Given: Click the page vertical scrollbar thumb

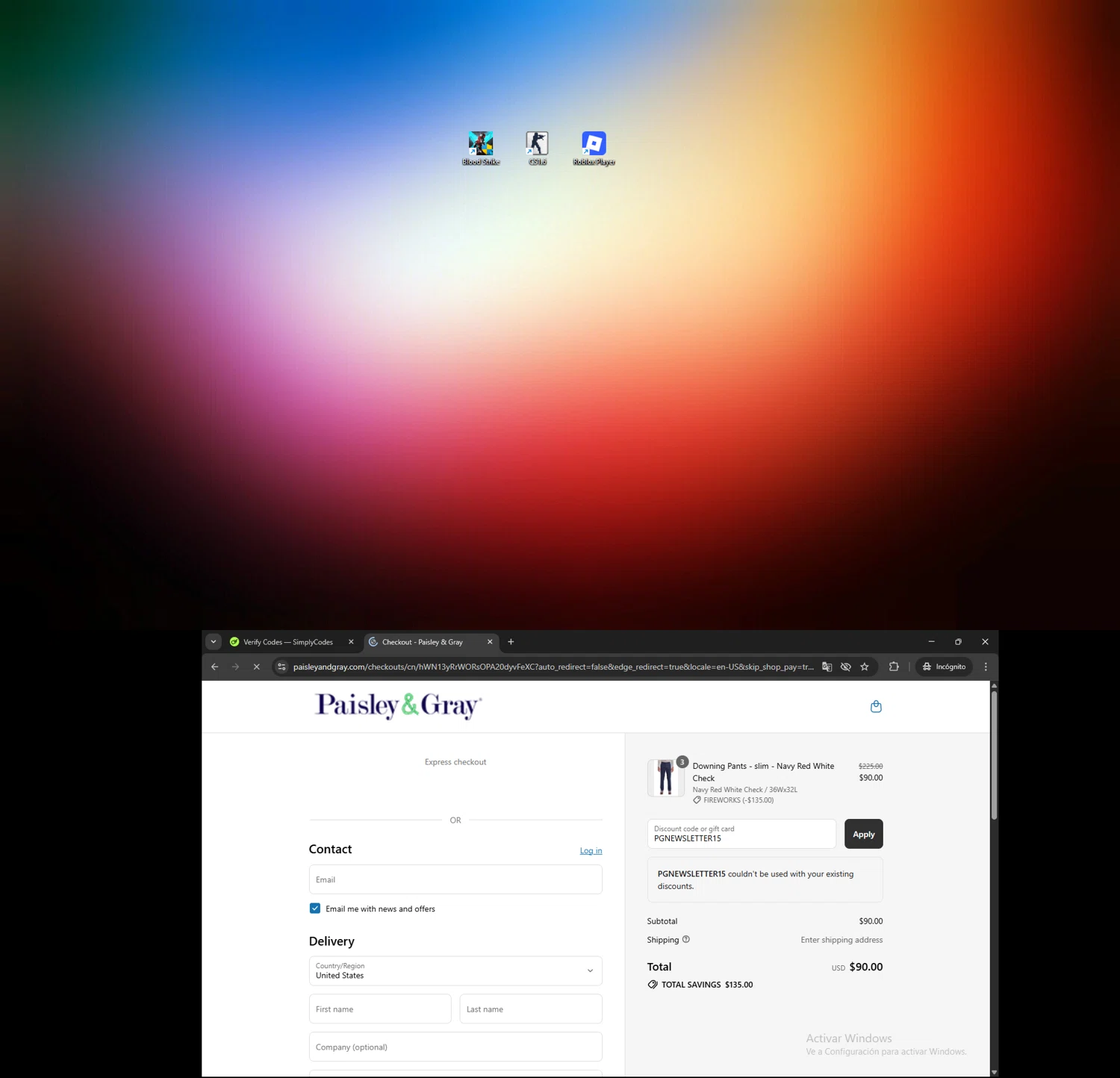Looking at the screenshot, I should pos(994,755).
